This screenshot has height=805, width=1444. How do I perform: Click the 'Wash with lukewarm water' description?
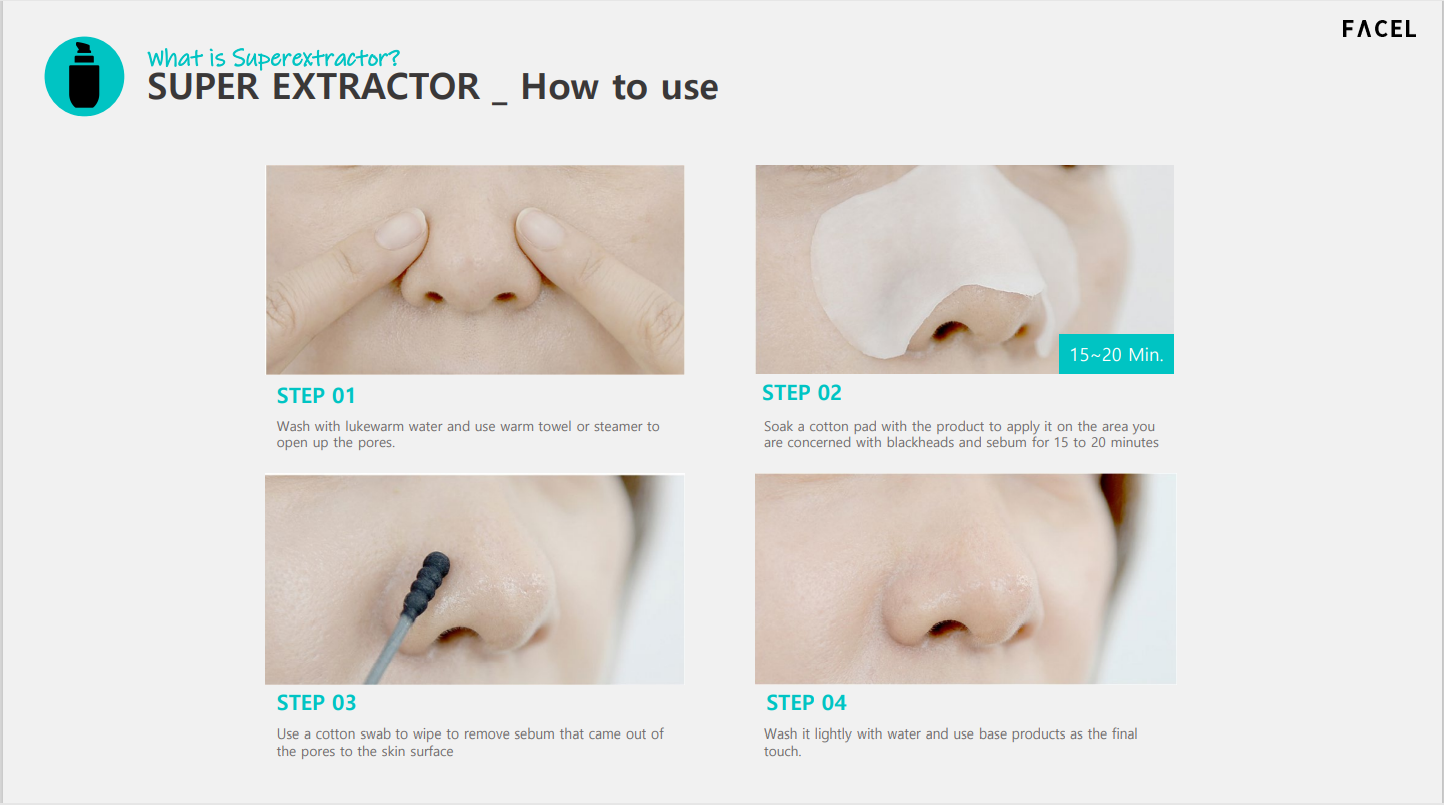pos(468,434)
